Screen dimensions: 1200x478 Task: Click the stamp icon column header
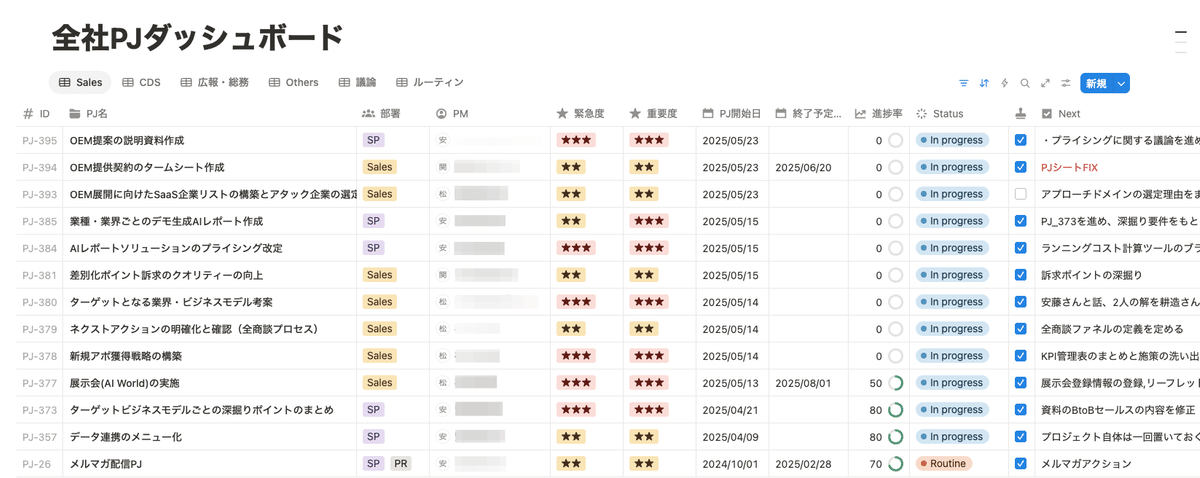point(1020,114)
